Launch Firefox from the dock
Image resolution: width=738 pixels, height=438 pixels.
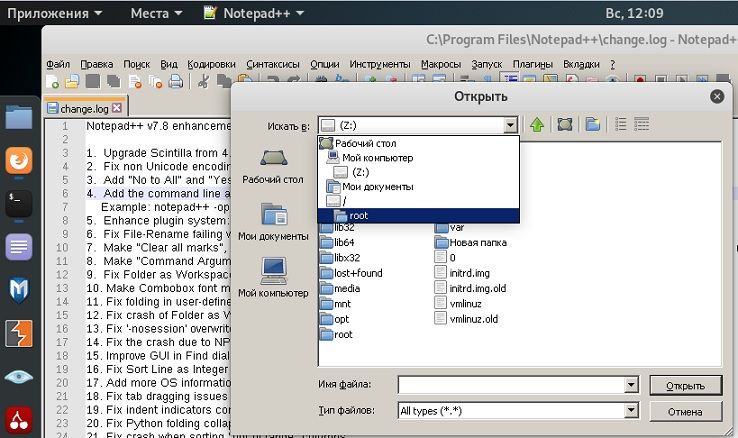[19, 160]
